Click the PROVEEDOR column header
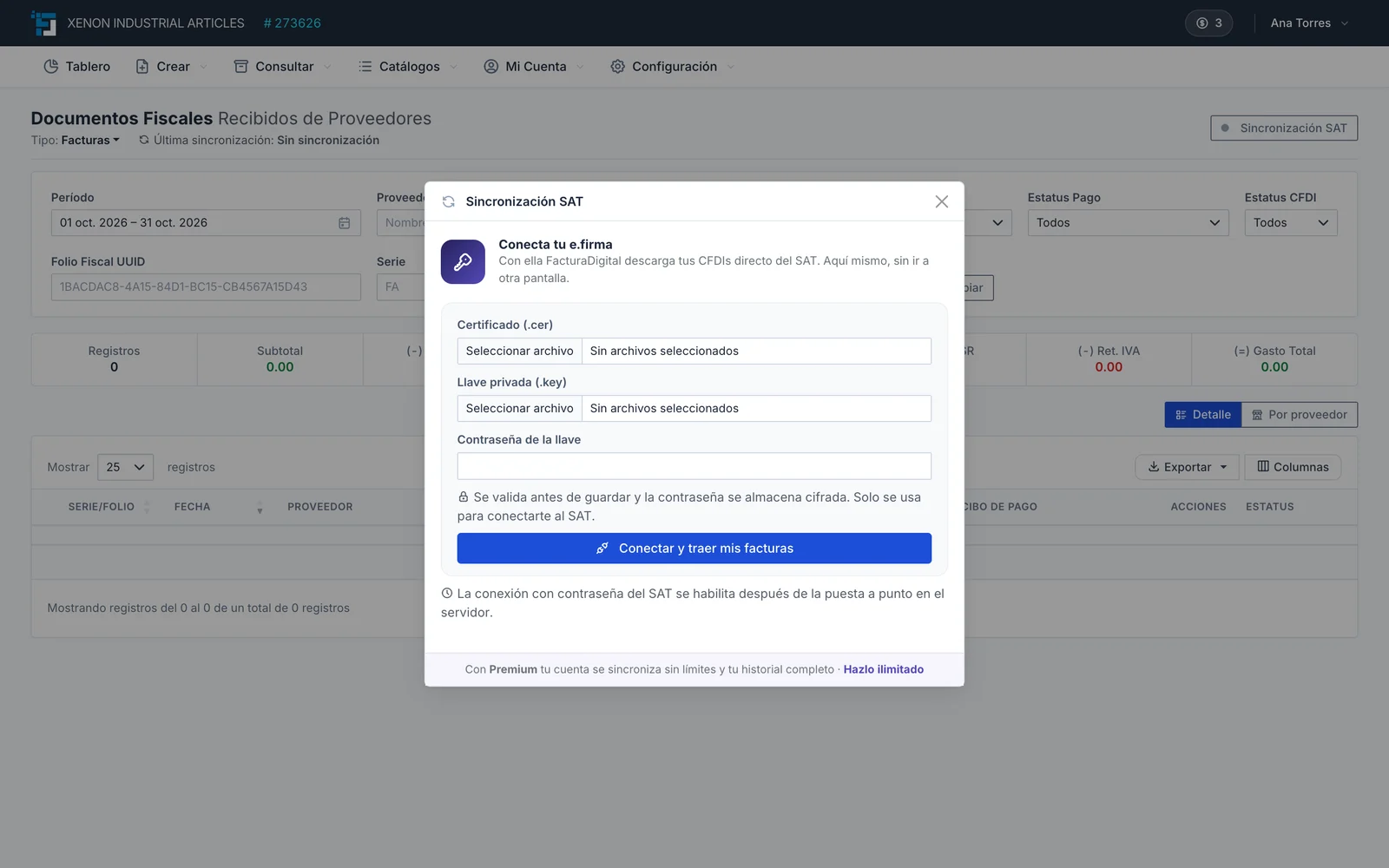 click(x=320, y=507)
